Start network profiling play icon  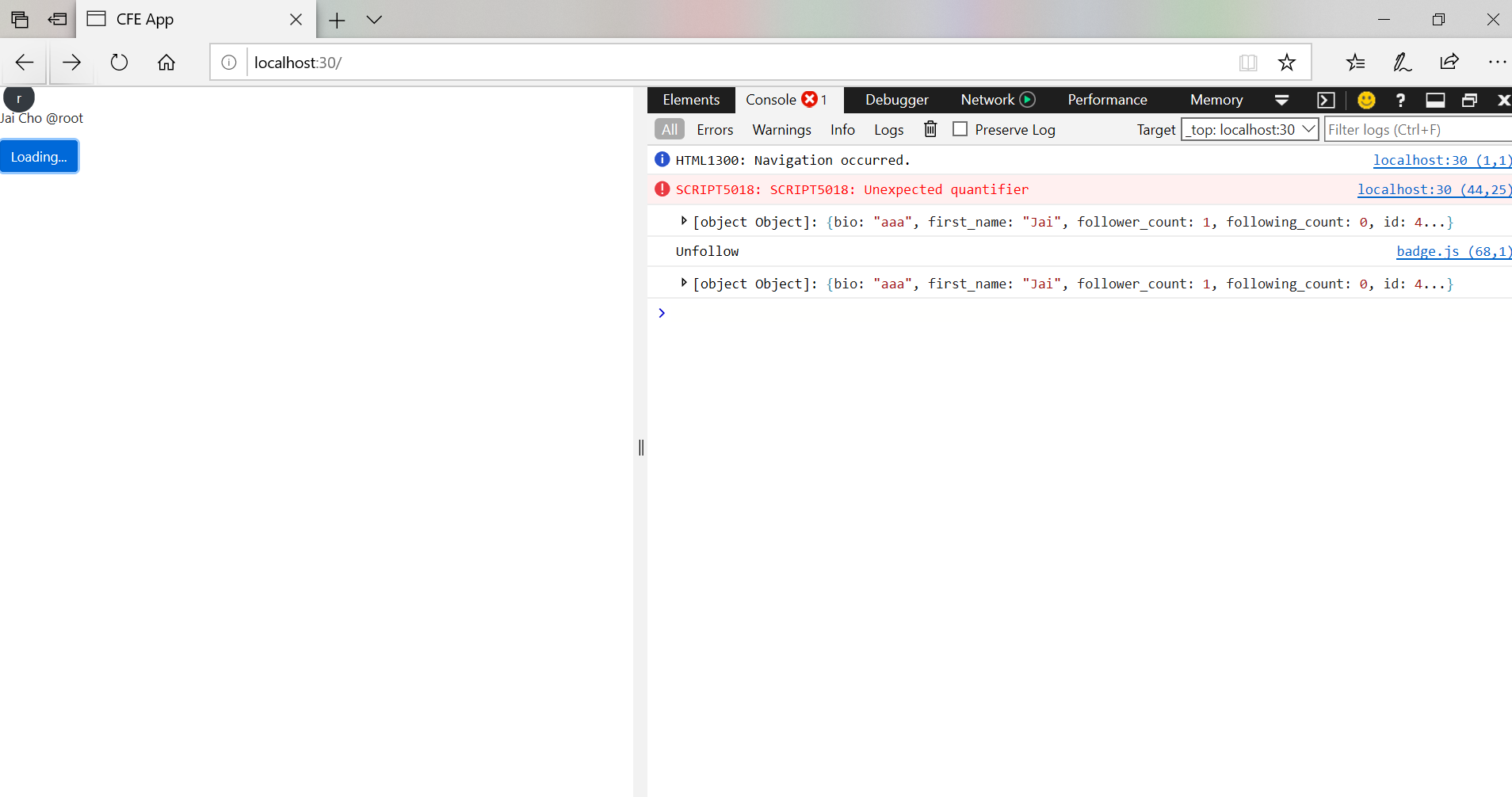[x=1028, y=100]
